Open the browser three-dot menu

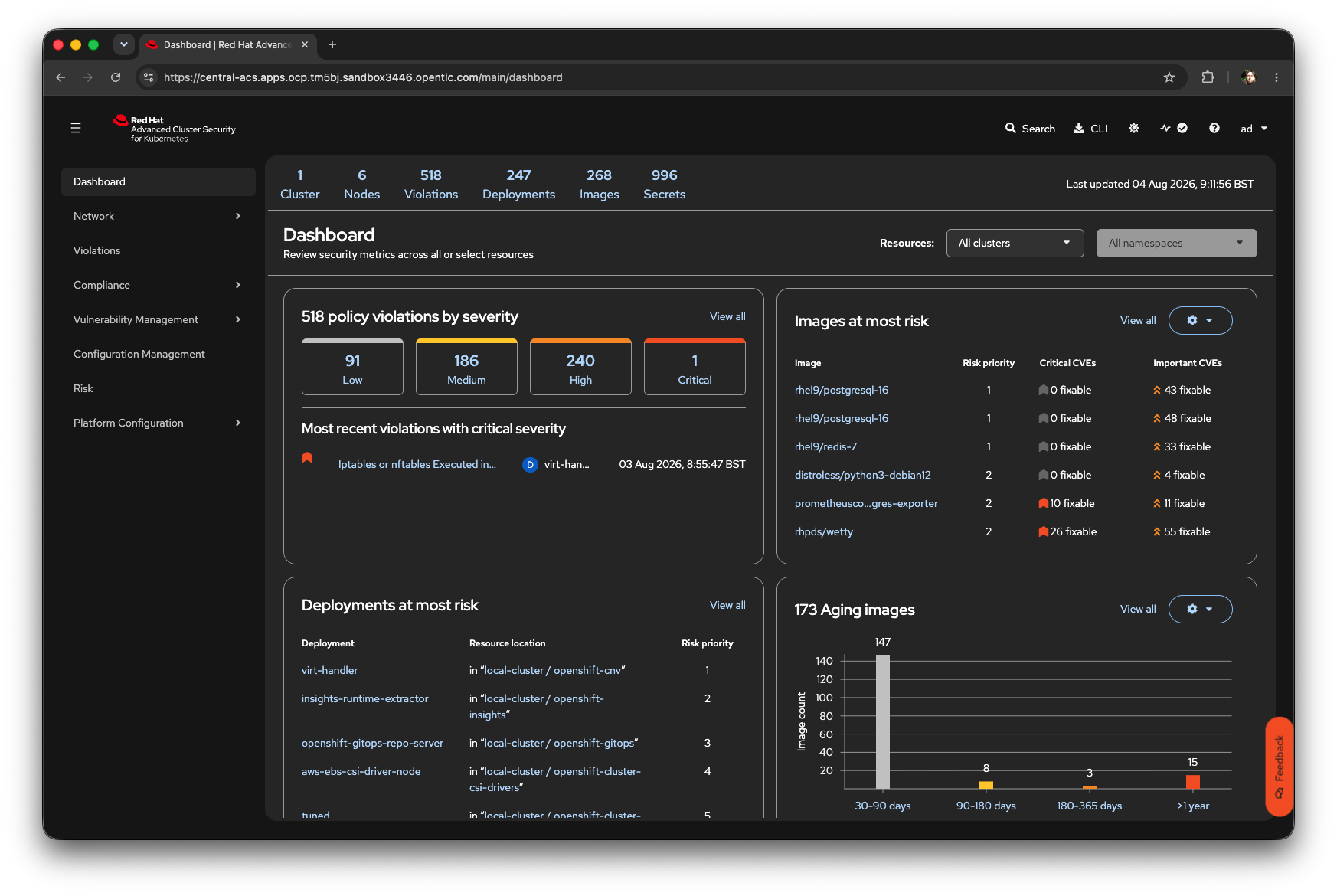(1277, 77)
